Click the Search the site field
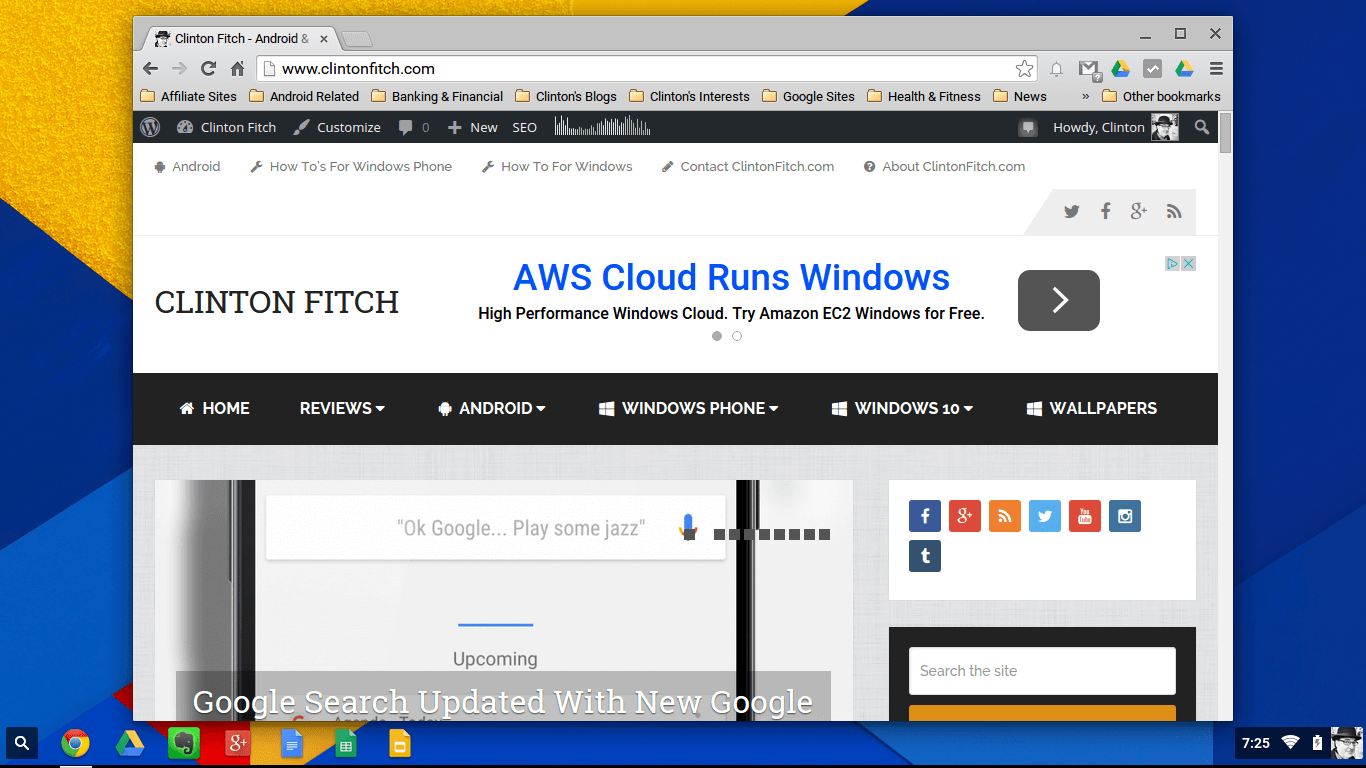This screenshot has width=1366, height=768. (1042, 671)
